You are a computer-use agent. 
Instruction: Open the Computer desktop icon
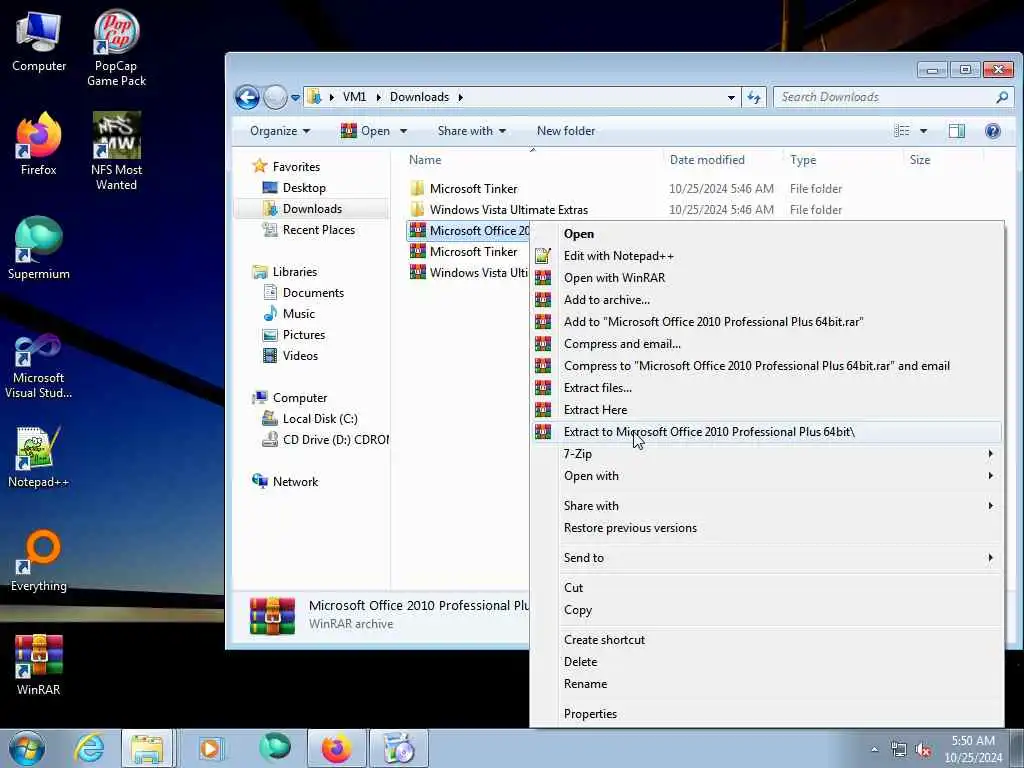39,42
